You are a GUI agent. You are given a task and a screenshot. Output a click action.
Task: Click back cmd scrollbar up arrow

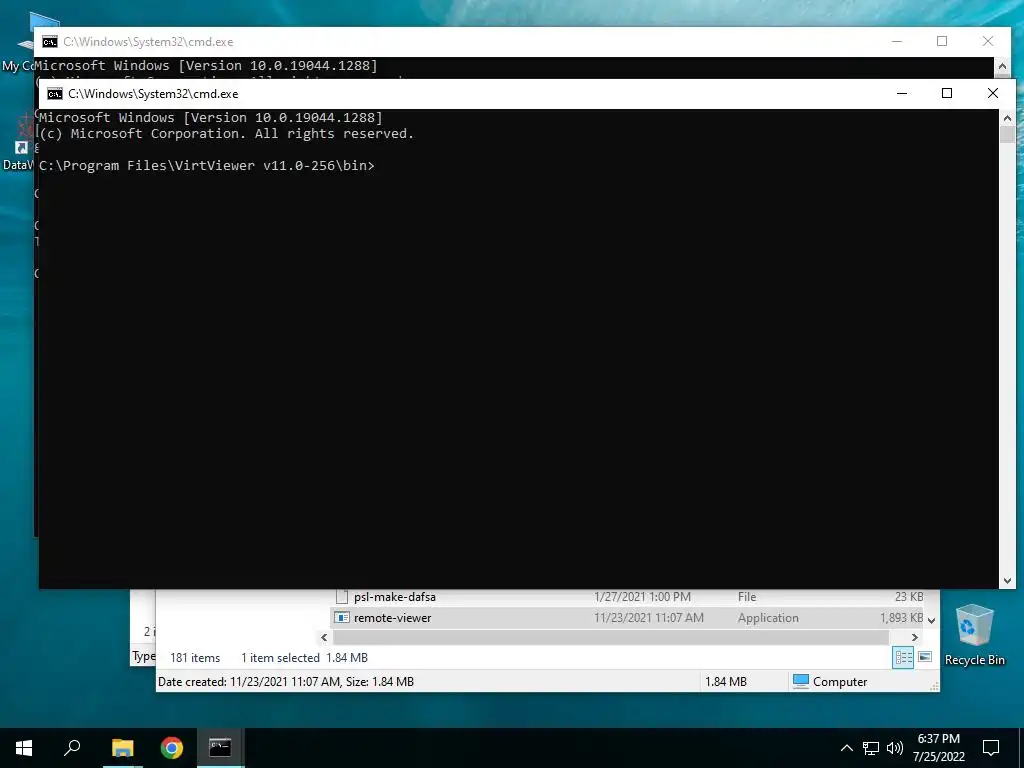(x=1002, y=66)
